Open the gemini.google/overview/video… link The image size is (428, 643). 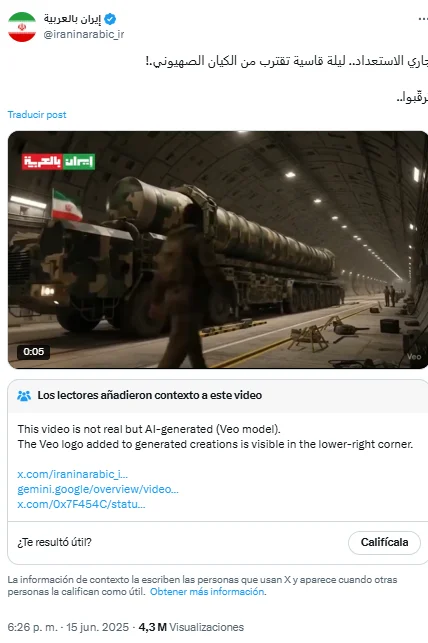point(98,489)
